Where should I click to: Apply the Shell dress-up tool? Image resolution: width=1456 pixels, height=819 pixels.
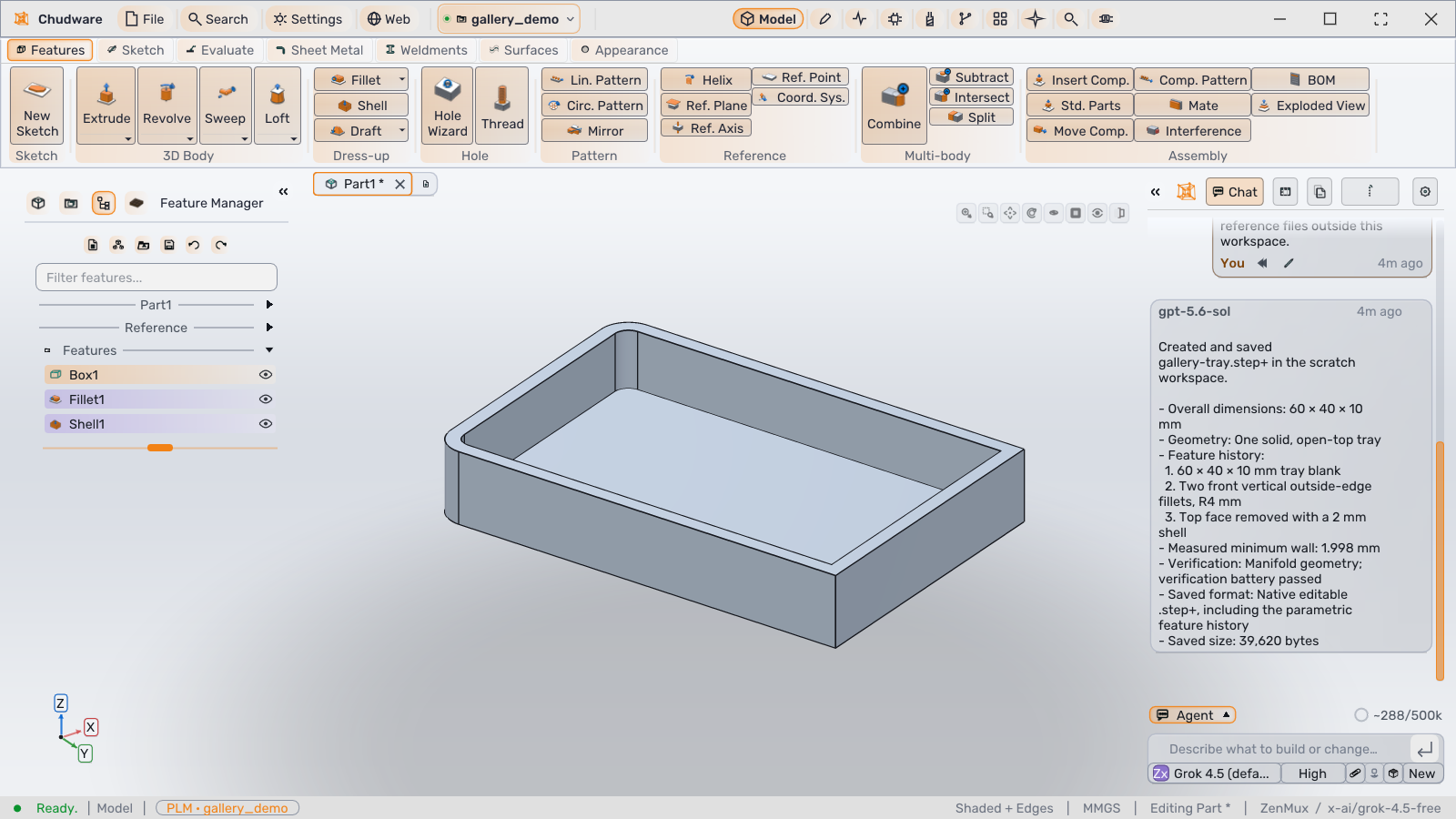tap(361, 106)
